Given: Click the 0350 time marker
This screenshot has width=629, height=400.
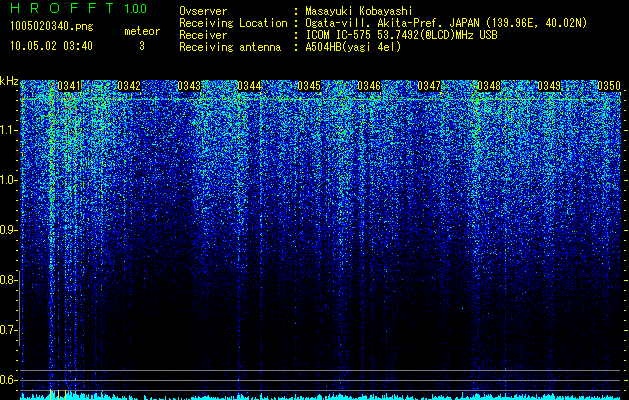Looking at the screenshot, I should point(609,86).
